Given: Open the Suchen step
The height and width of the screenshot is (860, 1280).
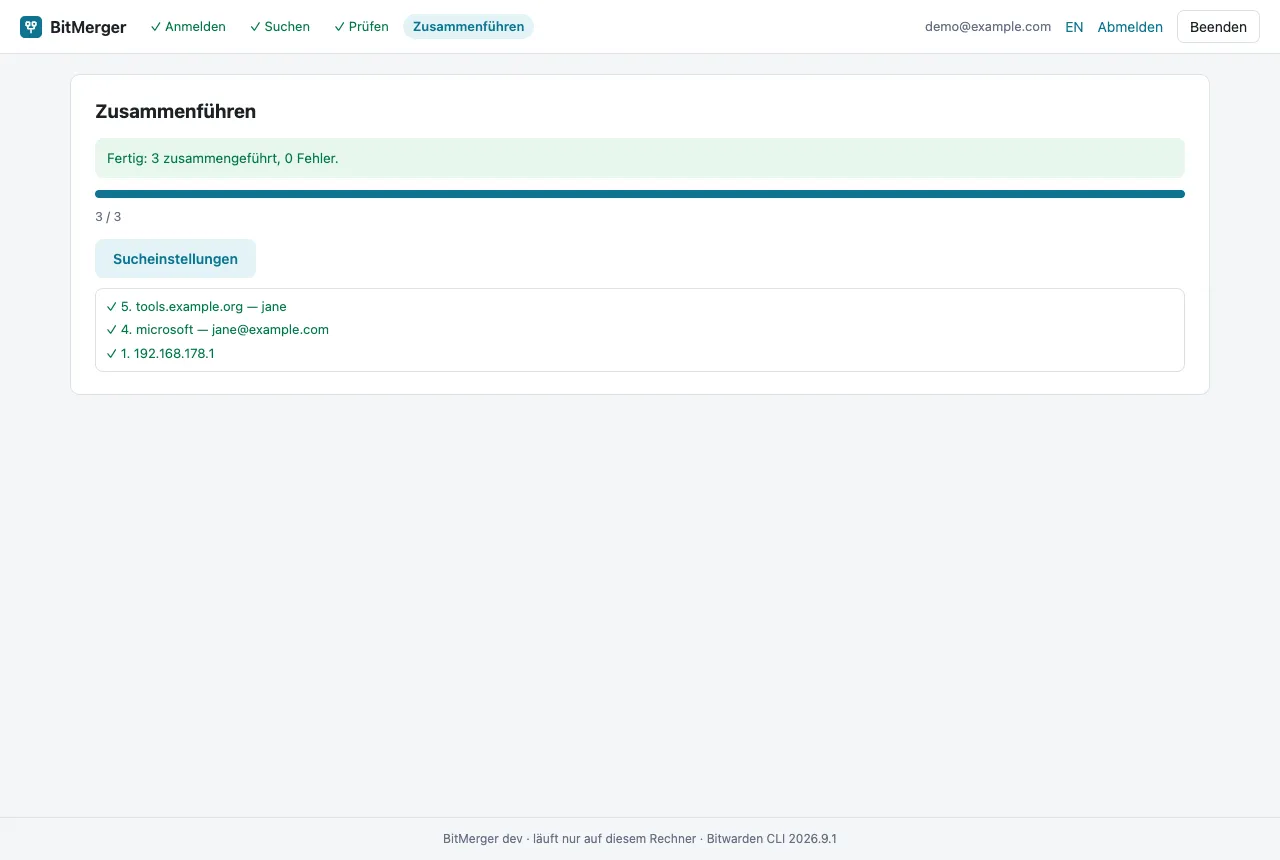Looking at the screenshot, I should [280, 27].
